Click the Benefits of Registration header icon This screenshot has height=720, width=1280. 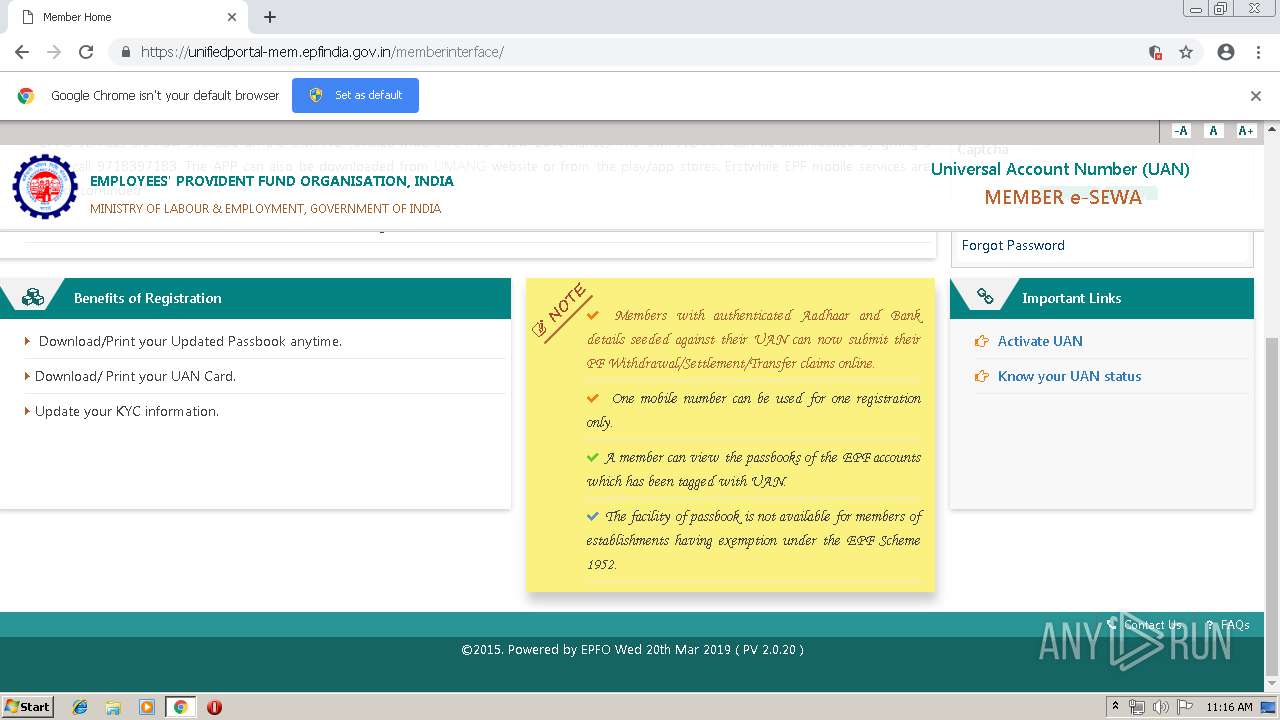point(33,297)
